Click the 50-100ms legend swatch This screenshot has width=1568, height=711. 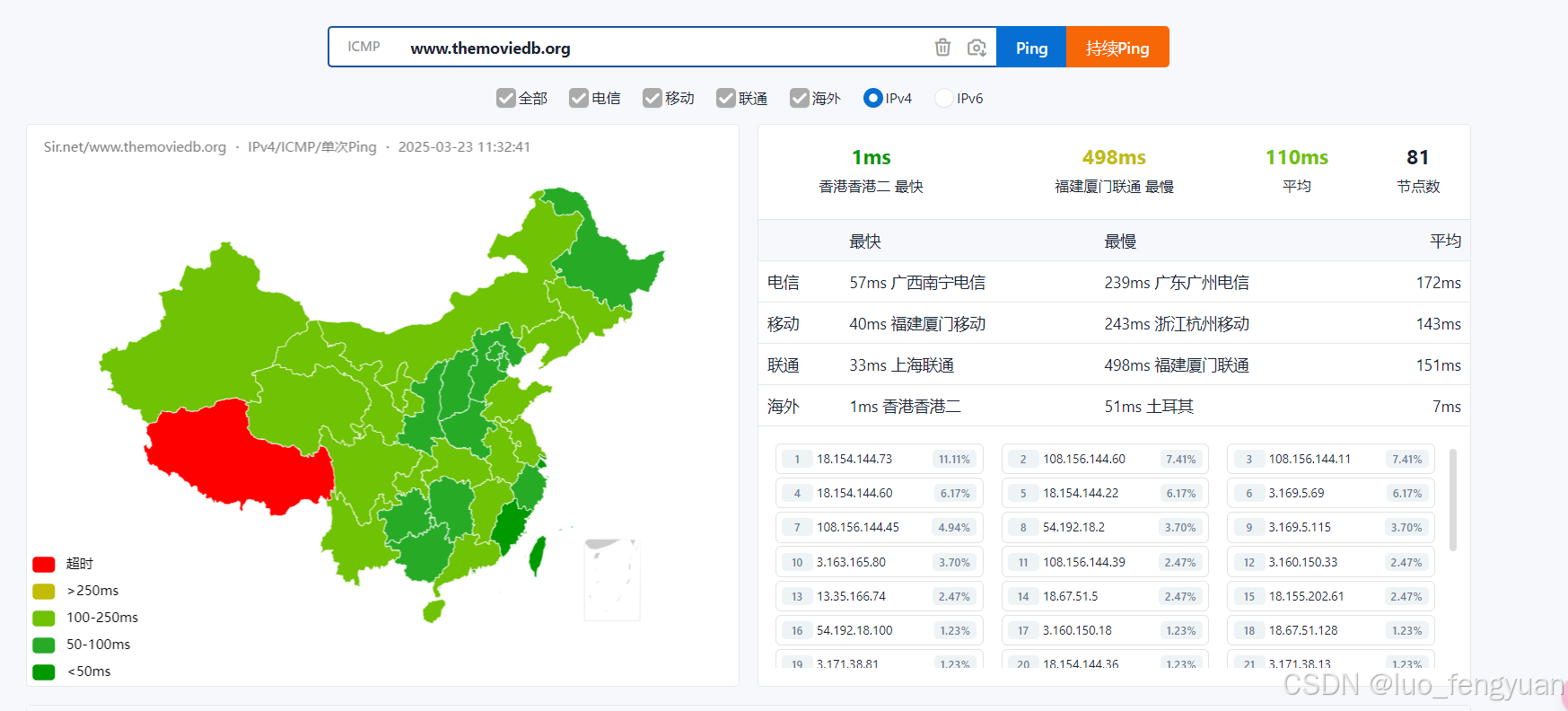coord(44,645)
